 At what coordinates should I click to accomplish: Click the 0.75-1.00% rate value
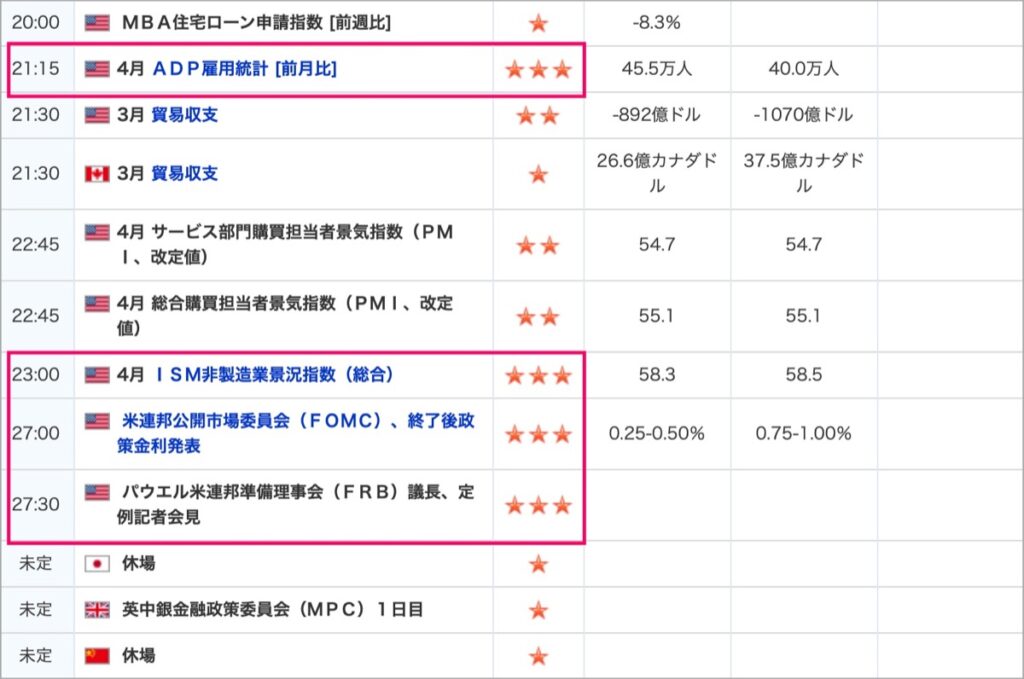(x=803, y=434)
